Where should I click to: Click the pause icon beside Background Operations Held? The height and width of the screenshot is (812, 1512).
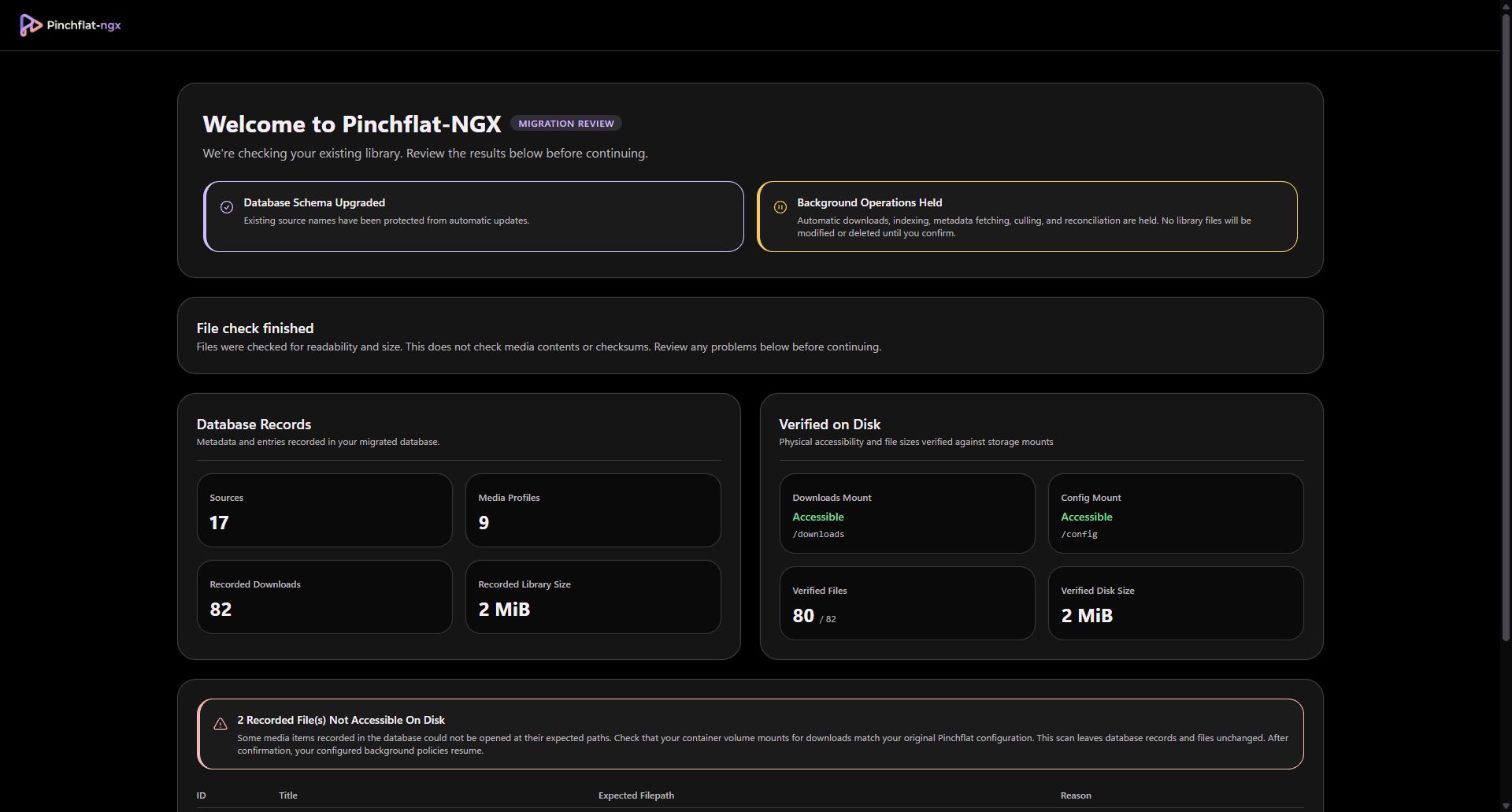[780, 207]
